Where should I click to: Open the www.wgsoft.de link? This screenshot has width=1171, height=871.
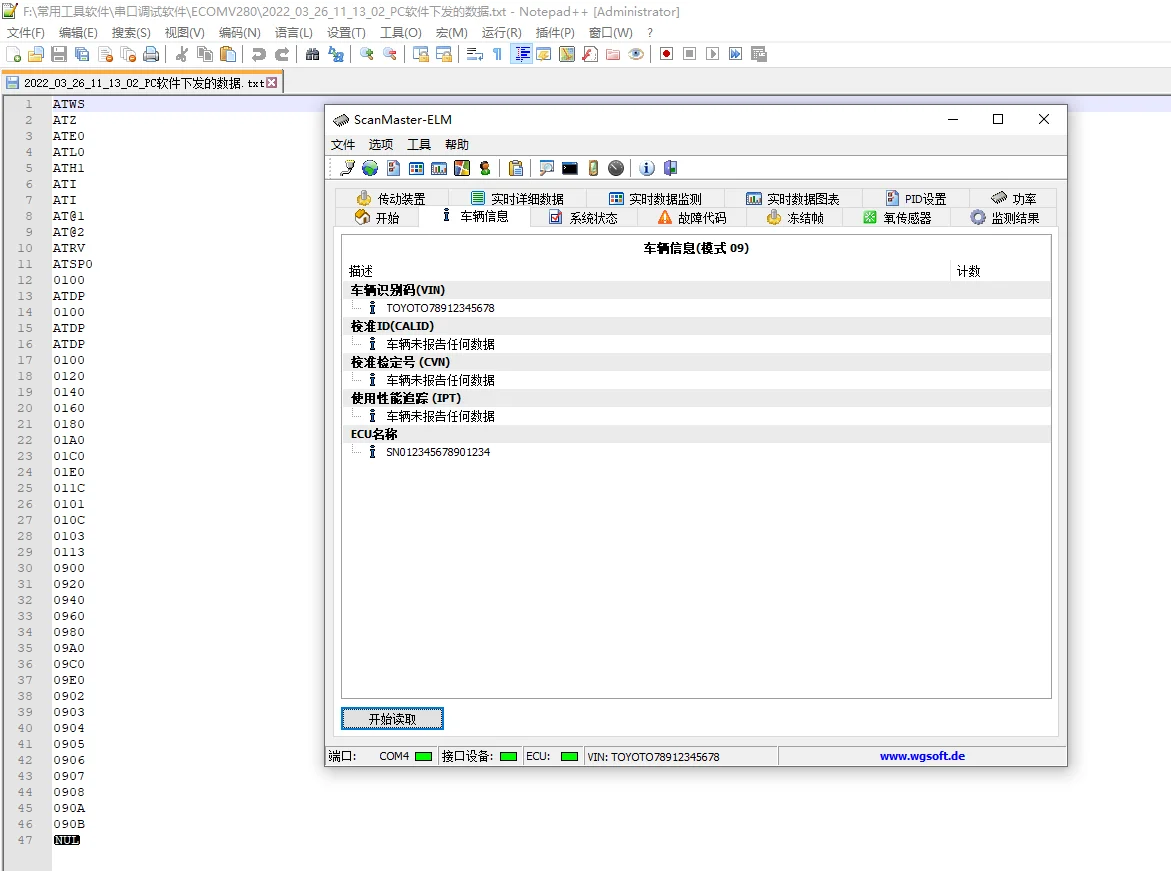922,756
